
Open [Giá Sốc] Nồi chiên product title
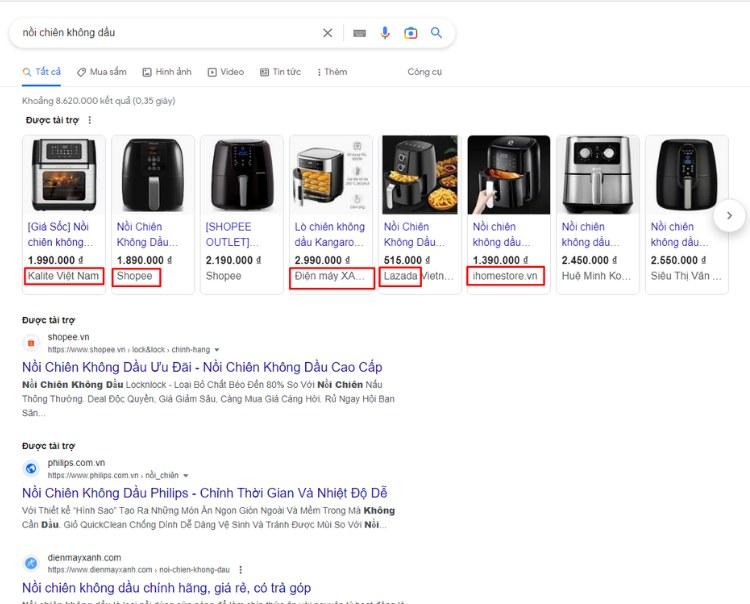coord(60,234)
